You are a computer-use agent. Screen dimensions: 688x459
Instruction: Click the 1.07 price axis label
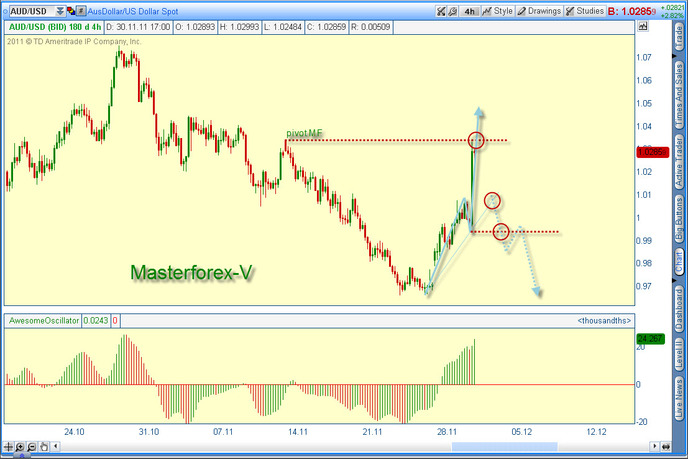[644, 57]
